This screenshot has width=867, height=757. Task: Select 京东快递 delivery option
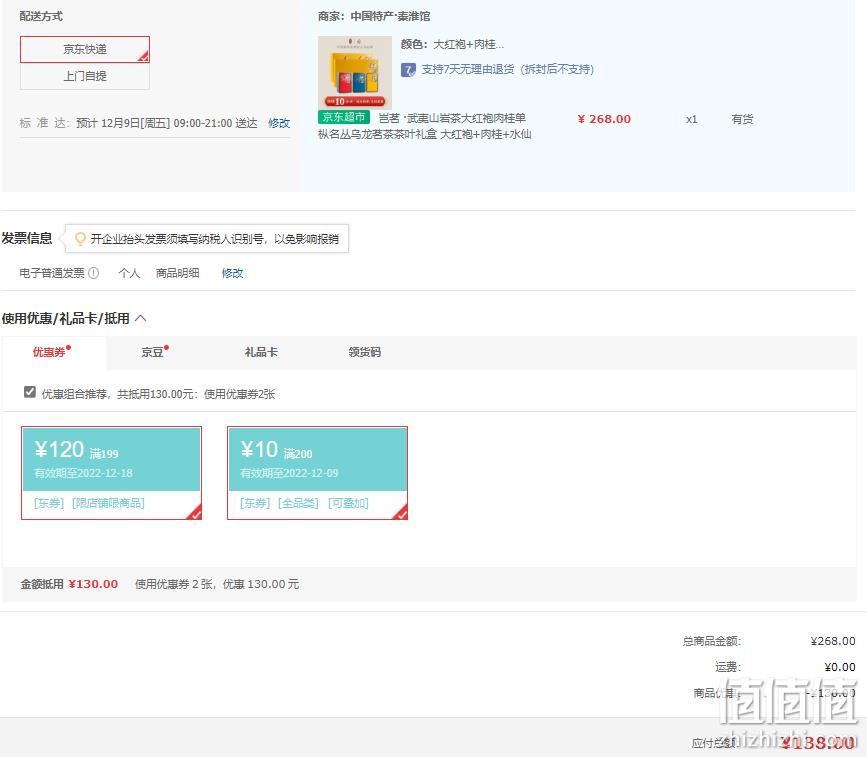(x=85, y=49)
